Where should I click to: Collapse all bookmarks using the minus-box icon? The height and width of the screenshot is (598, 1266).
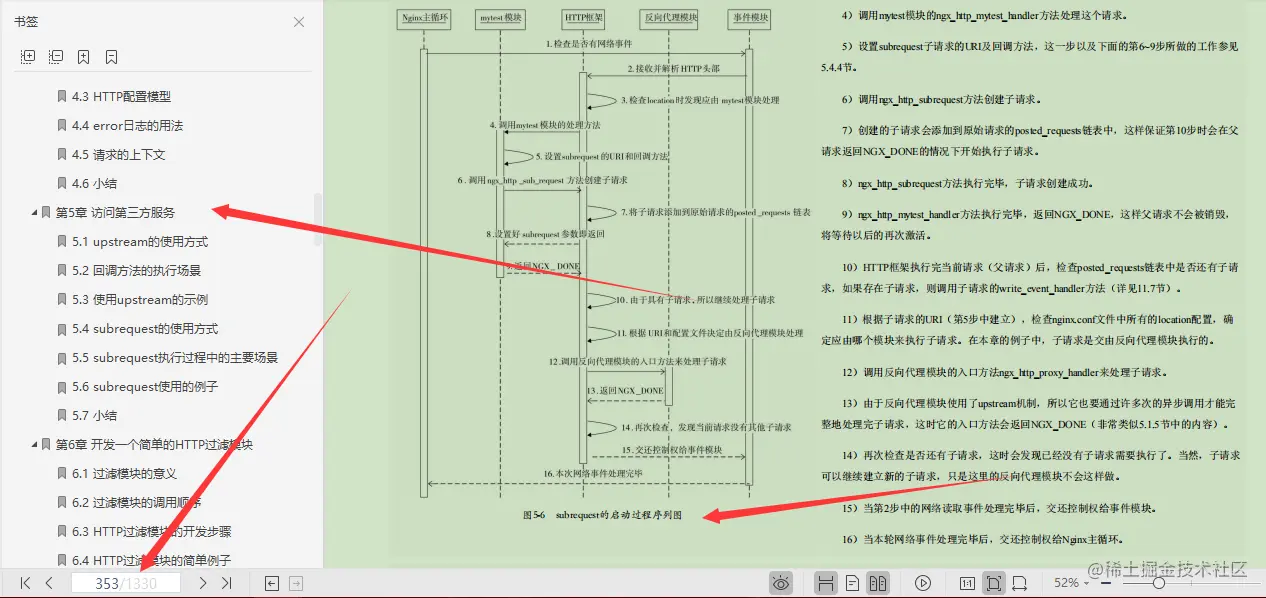tap(56, 57)
